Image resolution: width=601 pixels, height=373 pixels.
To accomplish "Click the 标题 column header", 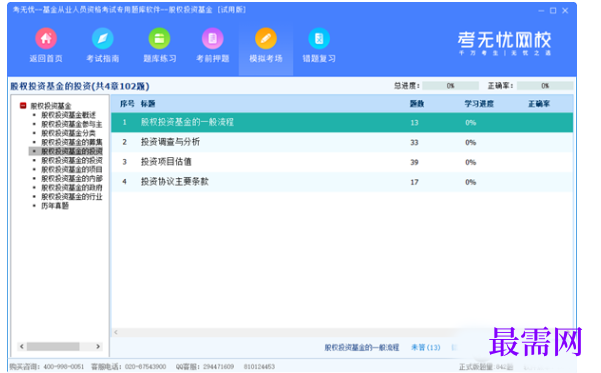I will pyautogui.click(x=148, y=104).
